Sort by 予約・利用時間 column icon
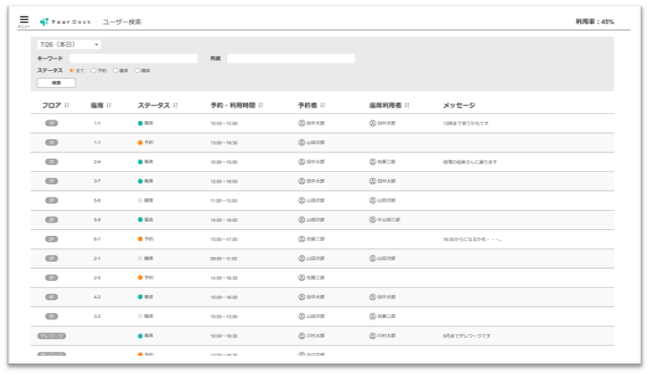The image size is (650, 375). tap(260, 105)
